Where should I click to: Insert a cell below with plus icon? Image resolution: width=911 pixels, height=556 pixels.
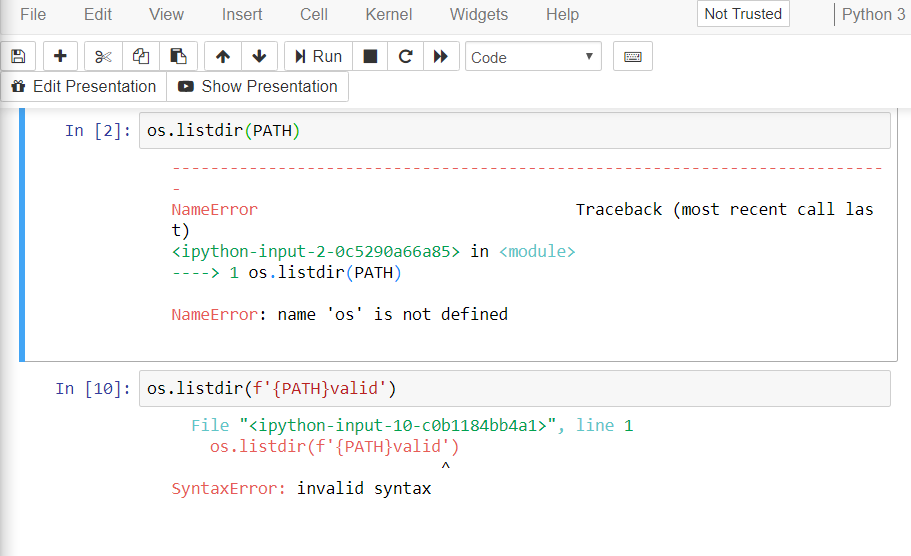pyautogui.click(x=60, y=57)
